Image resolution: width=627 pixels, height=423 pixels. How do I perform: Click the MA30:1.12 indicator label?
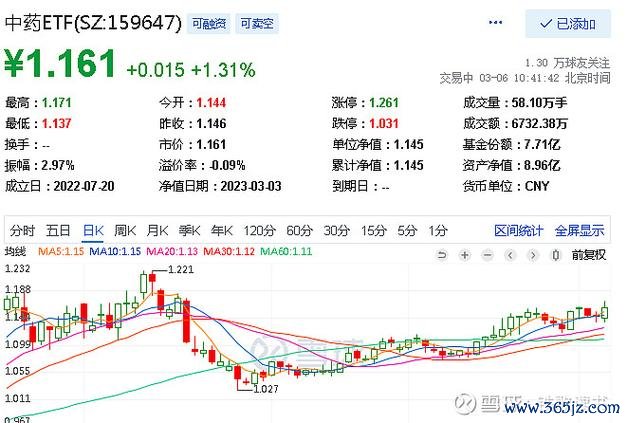(229, 251)
